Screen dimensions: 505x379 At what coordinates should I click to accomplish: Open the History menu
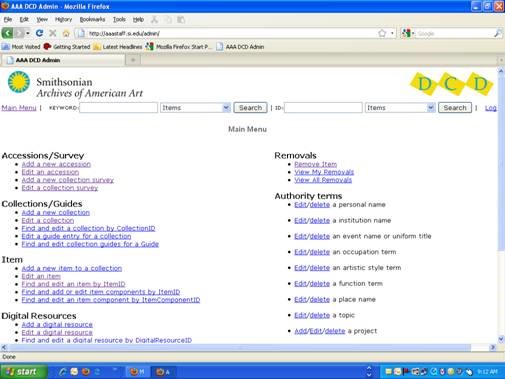pyautogui.click(x=63, y=20)
